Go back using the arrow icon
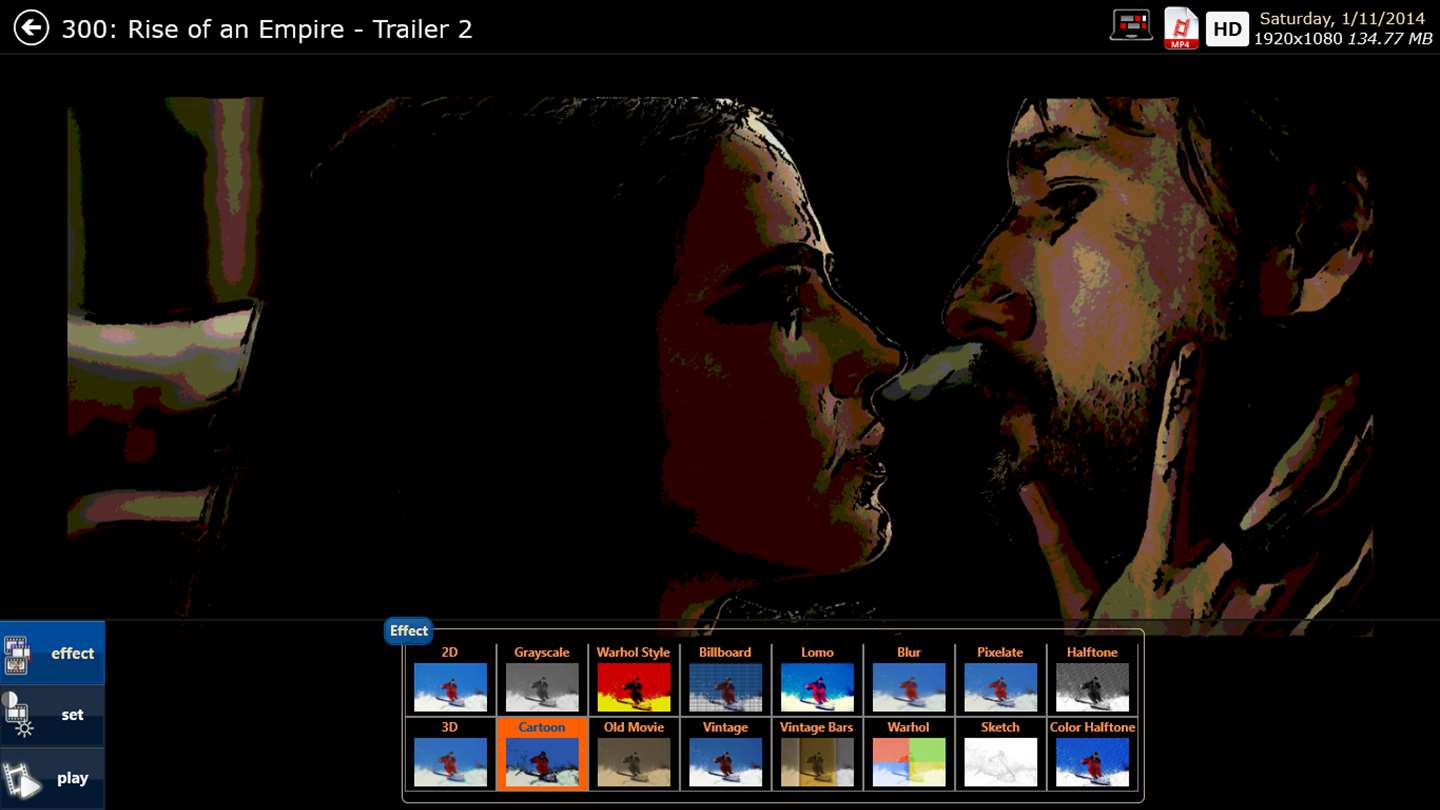 coord(31,28)
